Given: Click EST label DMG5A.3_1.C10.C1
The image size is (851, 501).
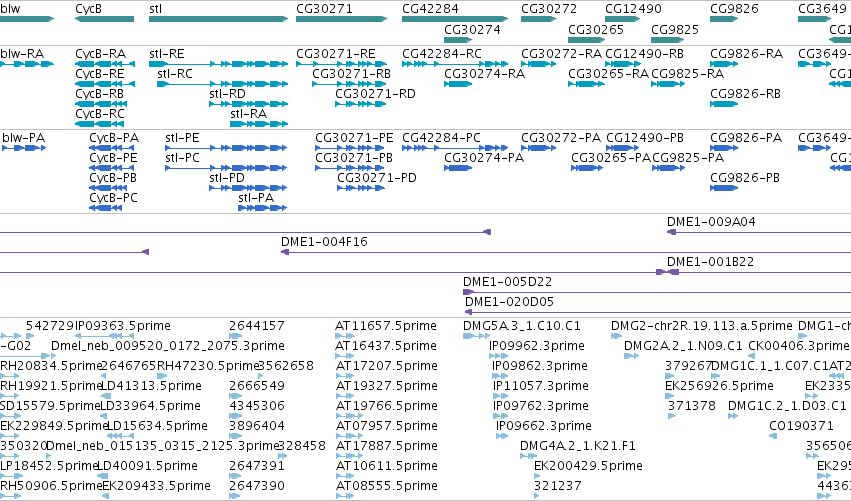Looking at the screenshot, I should pyautogui.click(x=522, y=326).
